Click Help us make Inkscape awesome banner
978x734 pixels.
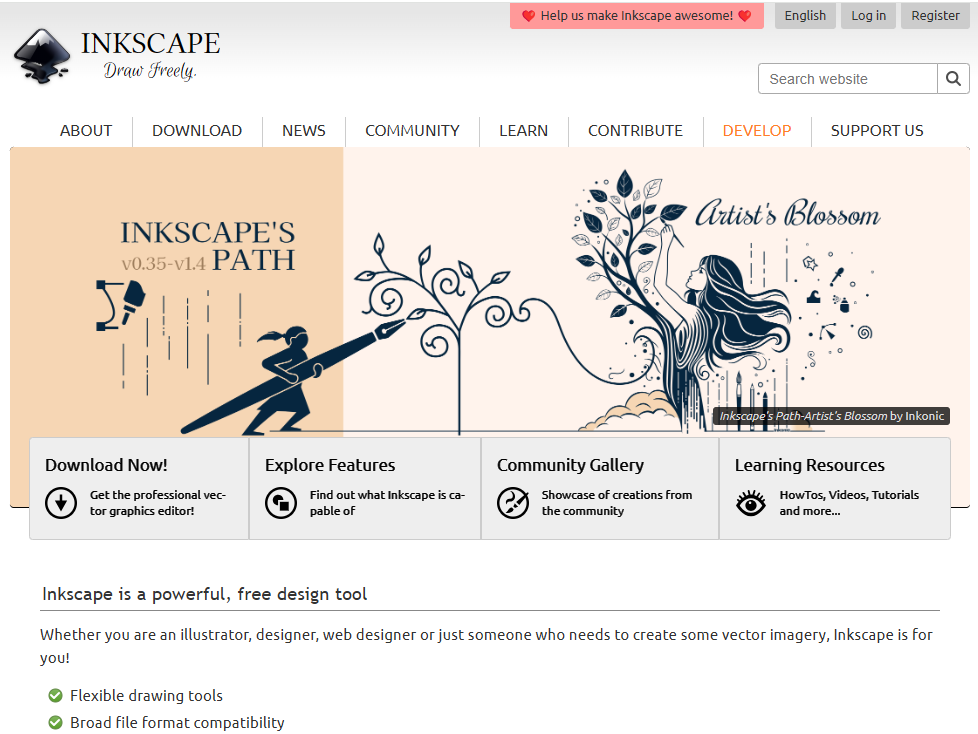point(636,16)
